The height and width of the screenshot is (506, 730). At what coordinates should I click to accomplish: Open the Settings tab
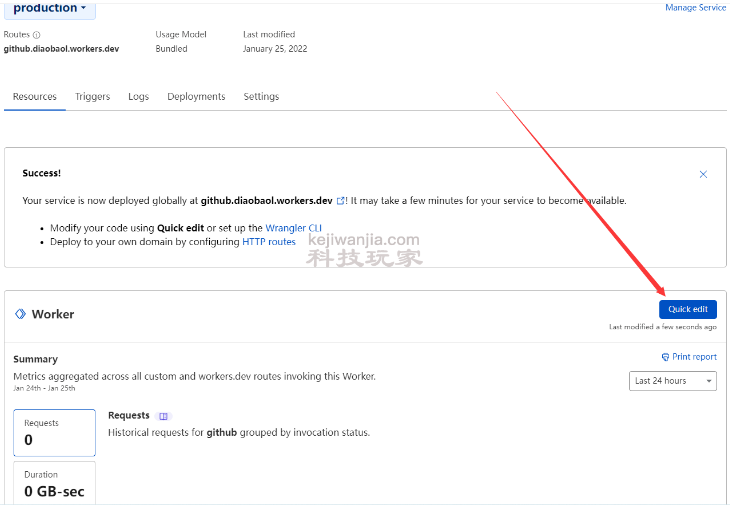pyautogui.click(x=261, y=97)
